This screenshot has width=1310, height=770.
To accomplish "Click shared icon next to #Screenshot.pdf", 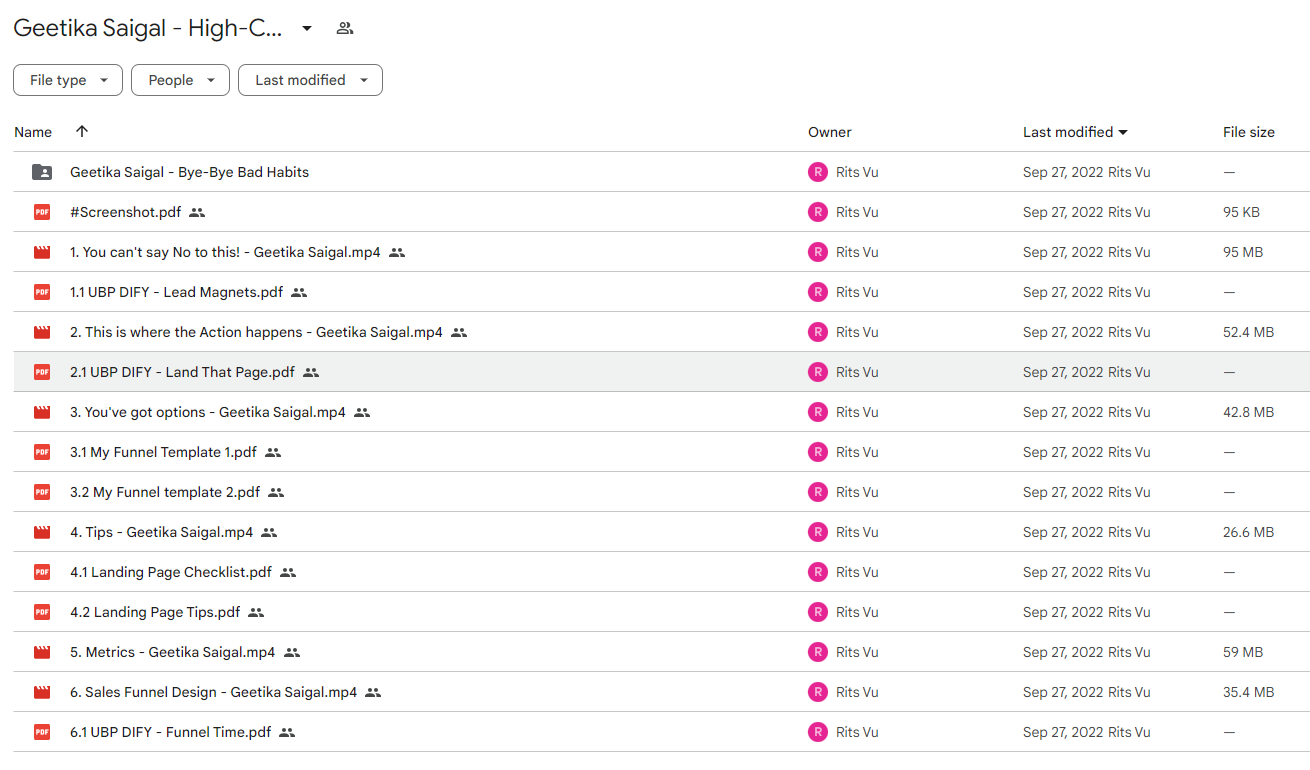I will pyautogui.click(x=197, y=212).
